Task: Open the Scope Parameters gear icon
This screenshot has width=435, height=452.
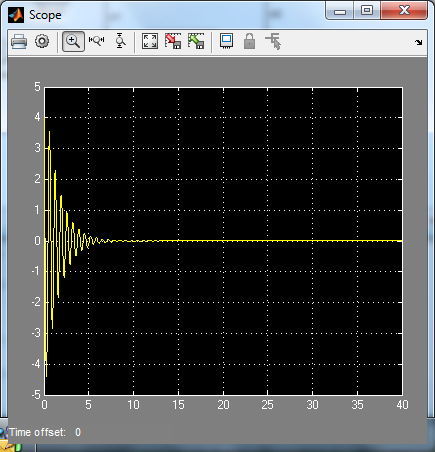Action: (x=42, y=42)
